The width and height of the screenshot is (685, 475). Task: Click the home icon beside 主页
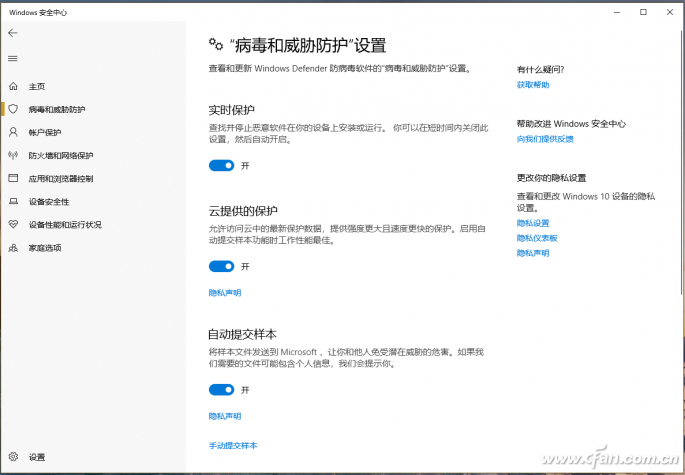[14, 86]
